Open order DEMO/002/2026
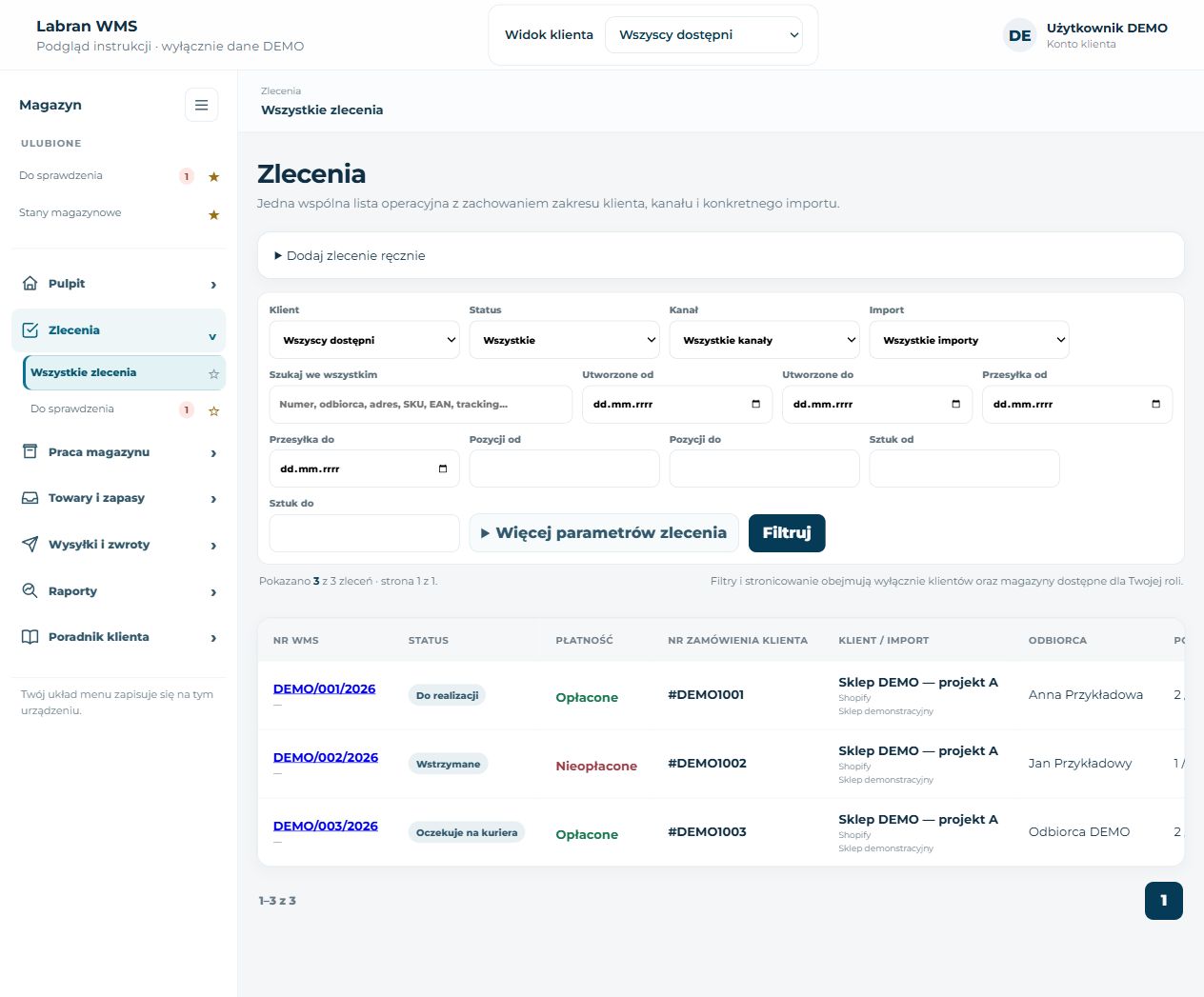The height and width of the screenshot is (997, 1204). click(326, 757)
